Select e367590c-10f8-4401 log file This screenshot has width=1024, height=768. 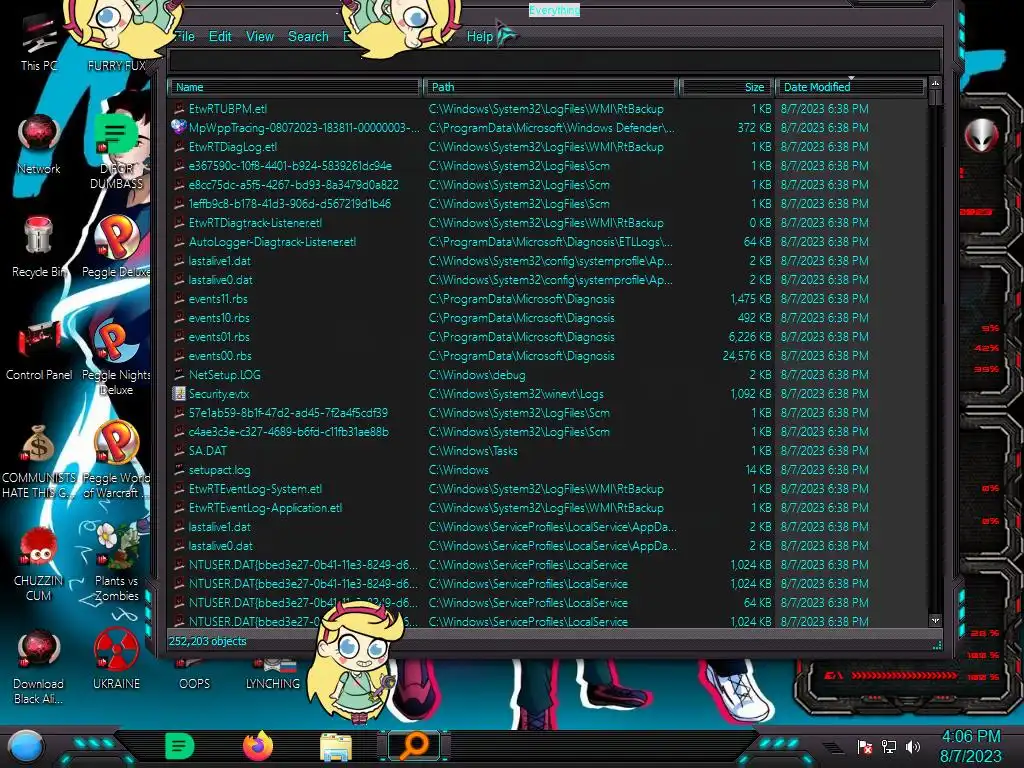[290, 166]
